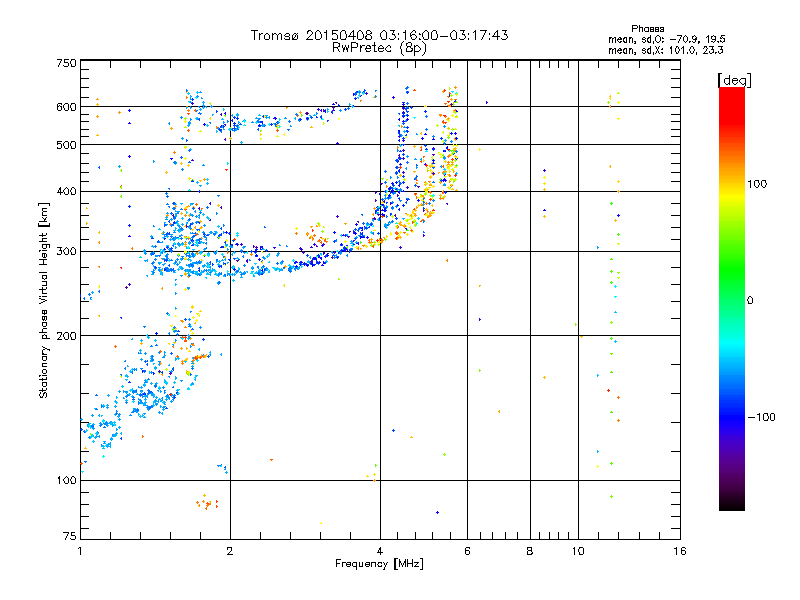
Task: Click the y-axis tick label '600'
Action: (x=66, y=107)
